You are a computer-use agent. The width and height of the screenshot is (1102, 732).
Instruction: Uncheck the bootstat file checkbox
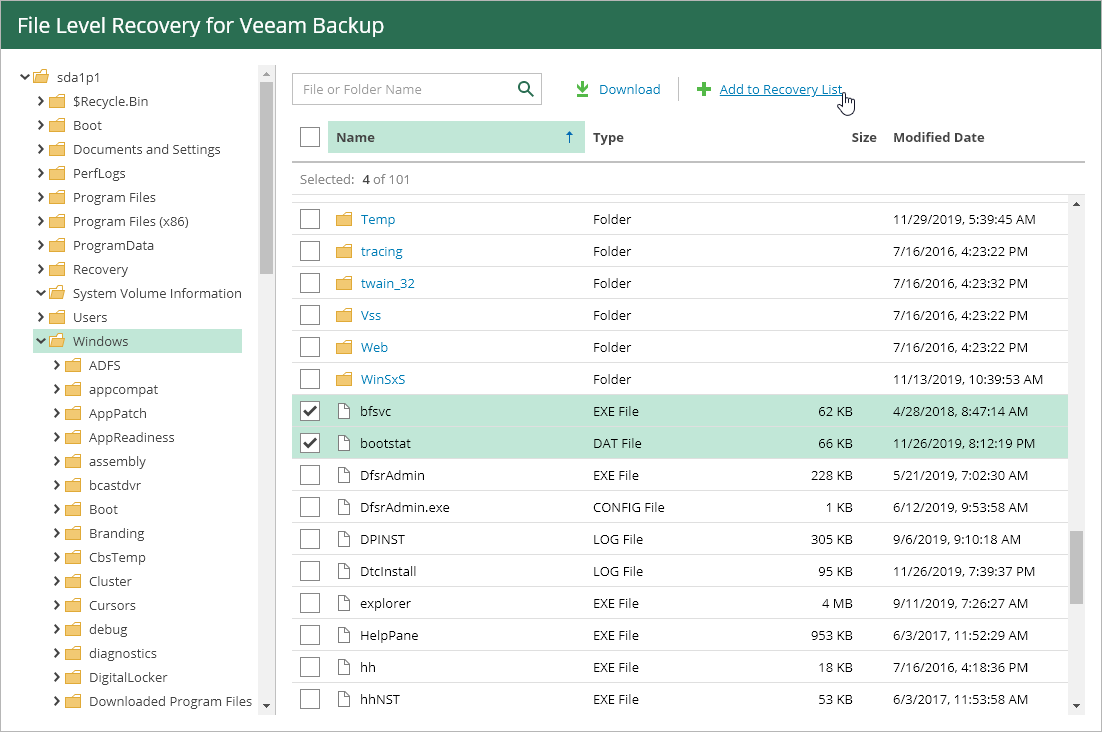pos(310,443)
